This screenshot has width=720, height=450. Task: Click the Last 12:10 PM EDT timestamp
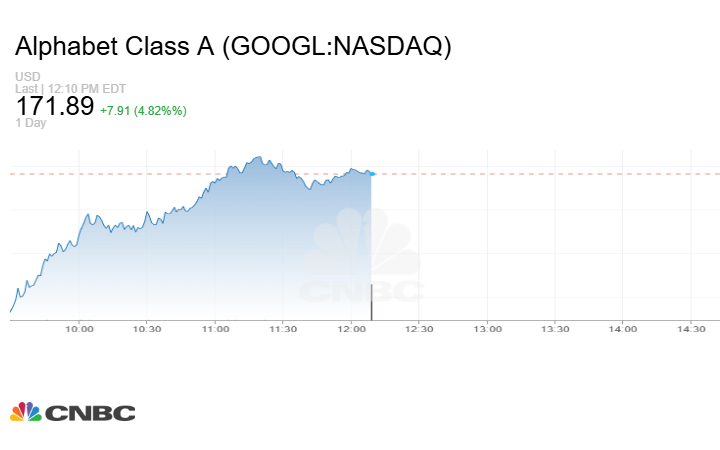pyautogui.click(x=68, y=89)
